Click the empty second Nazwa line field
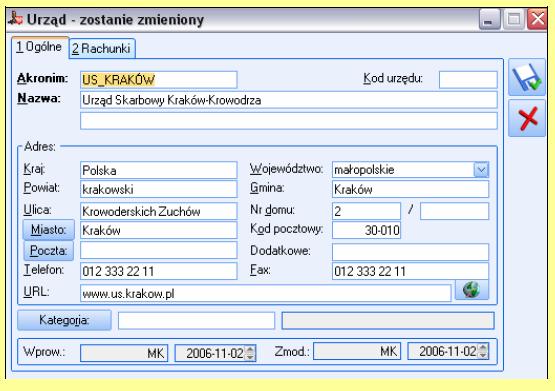The image size is (555, 391). [288, 121]
